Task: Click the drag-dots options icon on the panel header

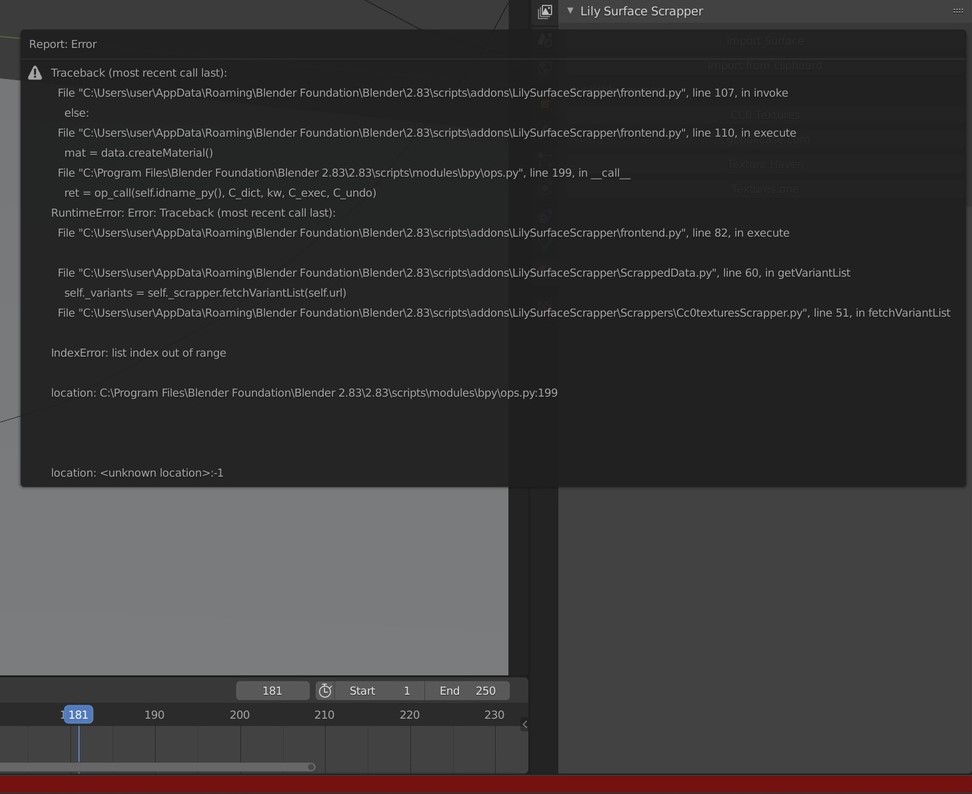Action: point(957,10)
